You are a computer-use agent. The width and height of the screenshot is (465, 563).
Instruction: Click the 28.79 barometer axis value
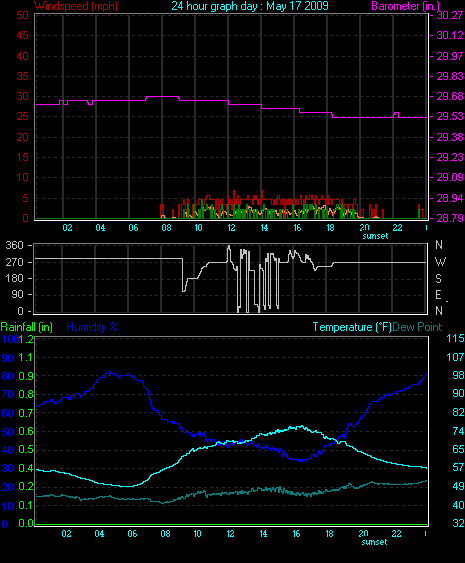(x=450, y=218)
